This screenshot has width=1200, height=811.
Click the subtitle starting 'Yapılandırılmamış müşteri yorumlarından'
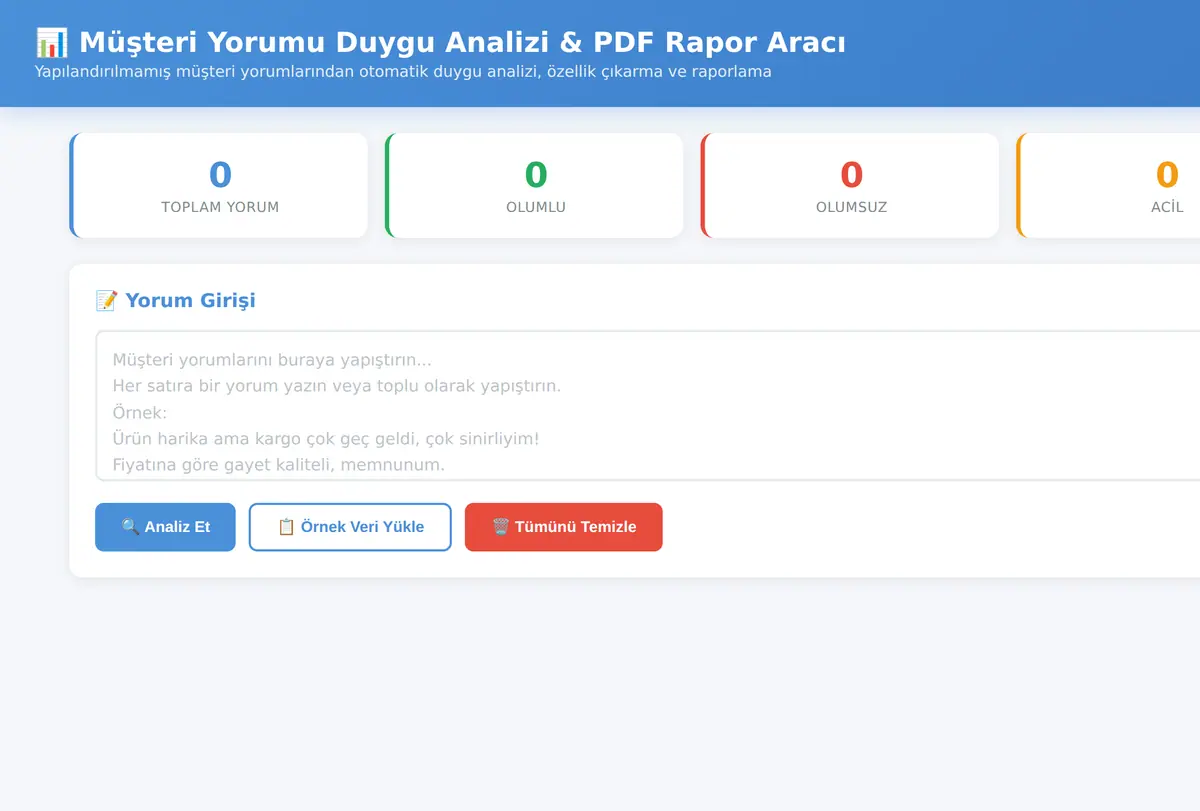(x=403, y=72)
